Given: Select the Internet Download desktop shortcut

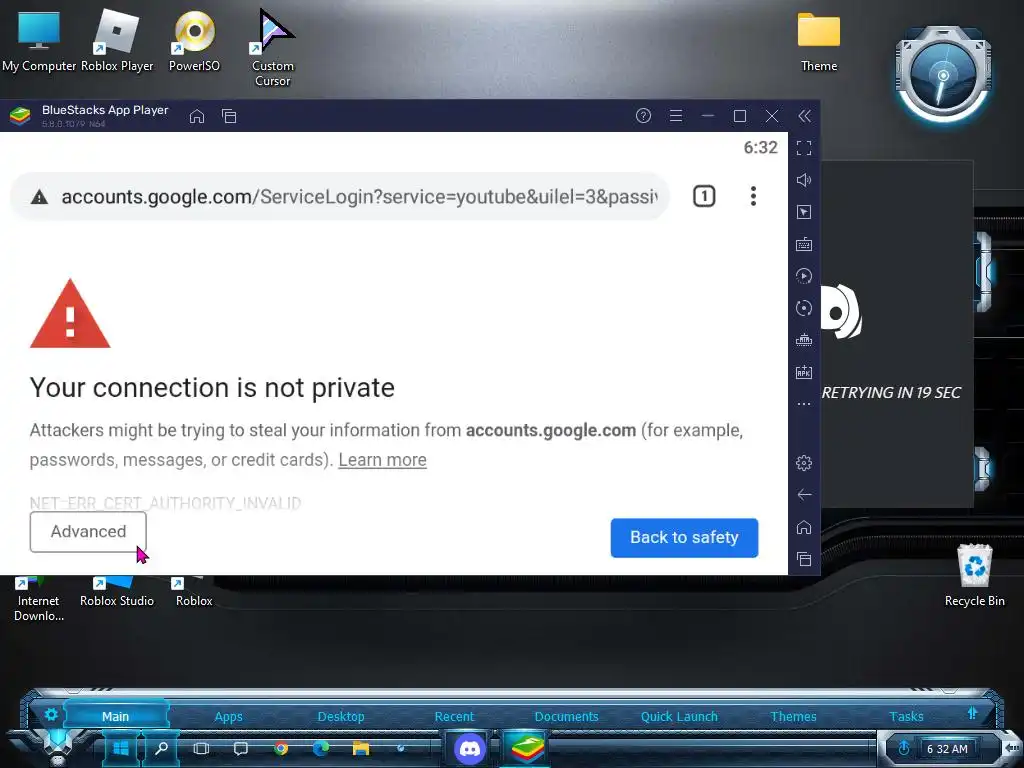Looking at the screenshot, I should (x=39, y=600).
